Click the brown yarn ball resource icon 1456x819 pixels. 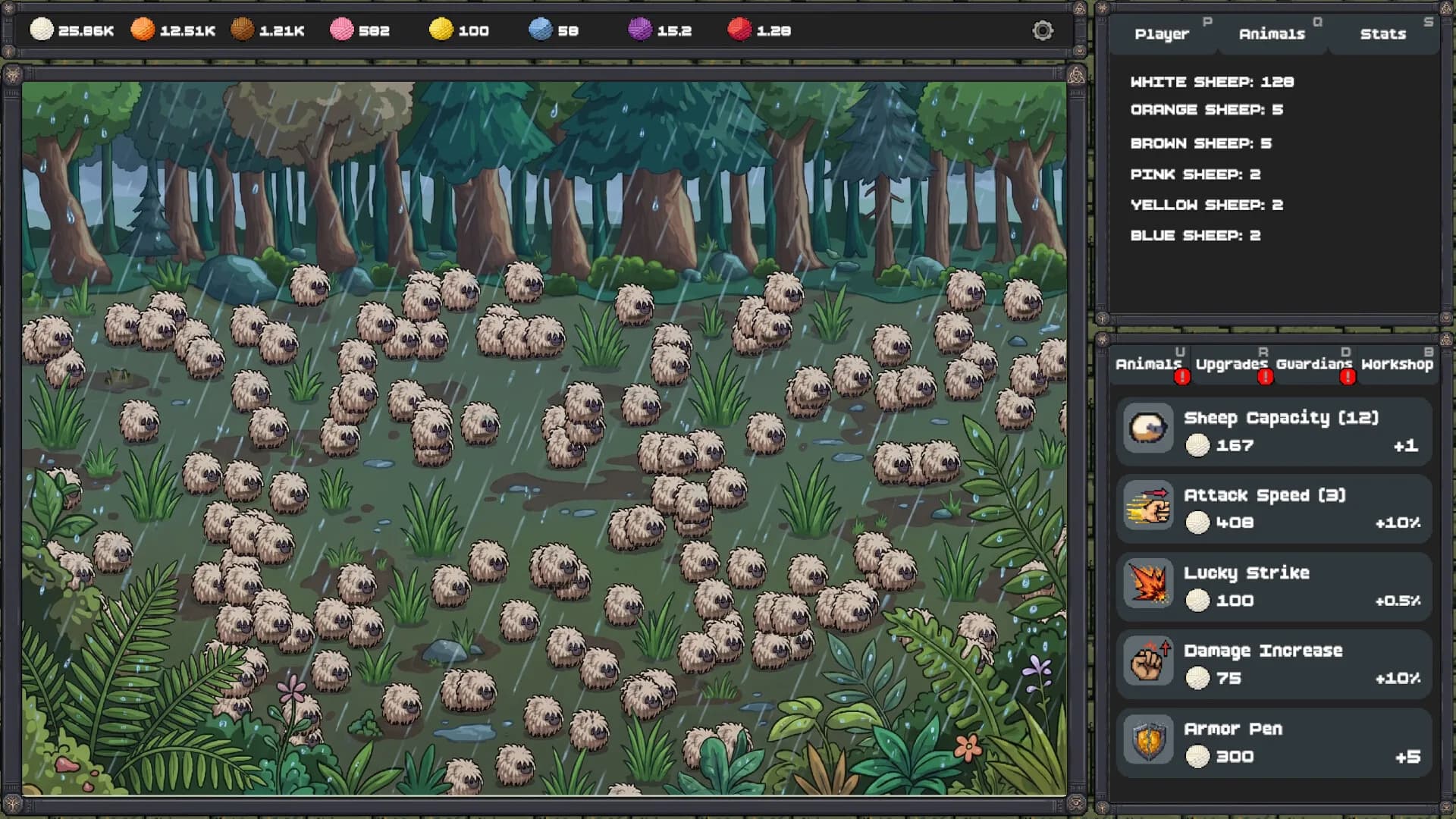[x=242, y=30]
